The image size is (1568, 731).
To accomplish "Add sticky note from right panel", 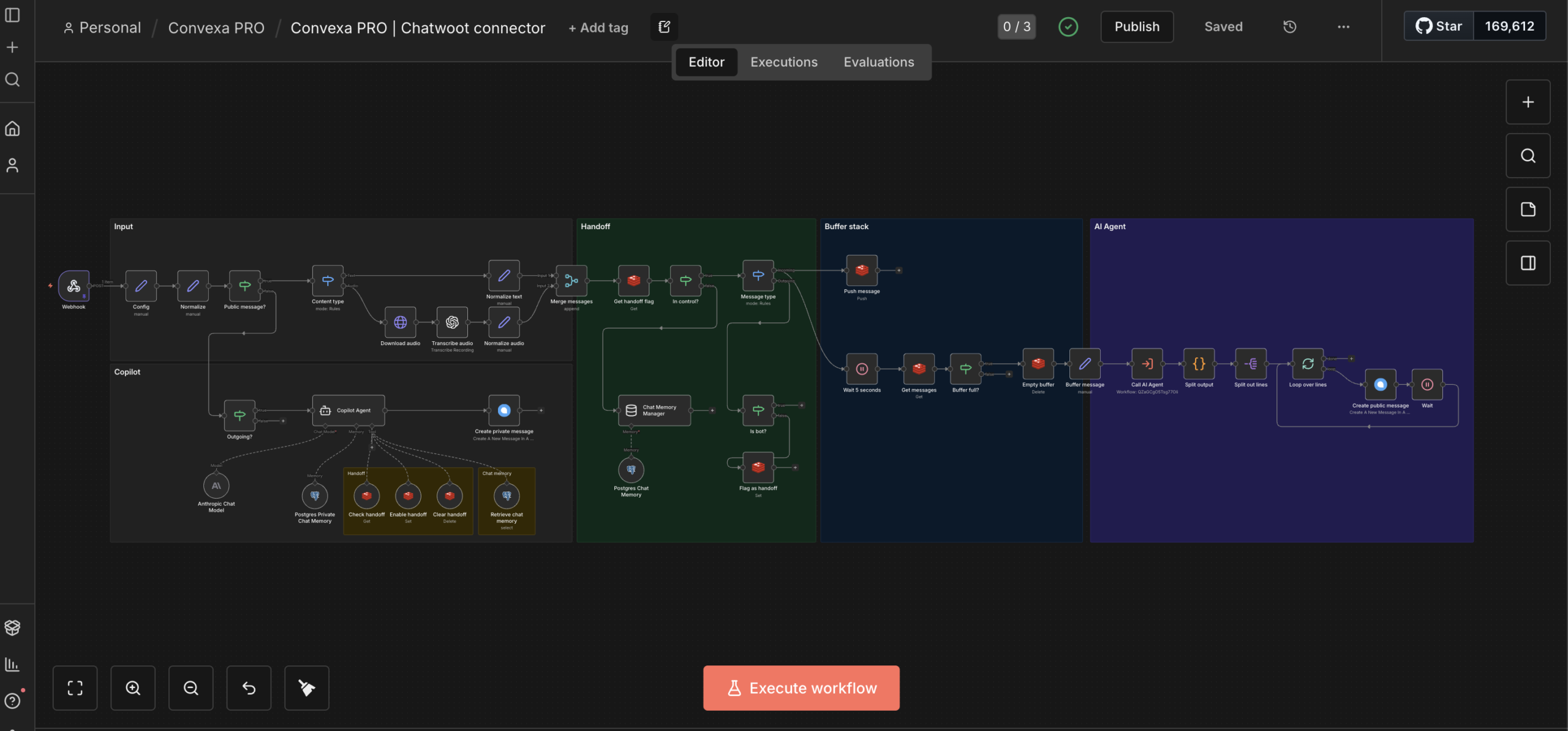I will tap(1528, 210).
